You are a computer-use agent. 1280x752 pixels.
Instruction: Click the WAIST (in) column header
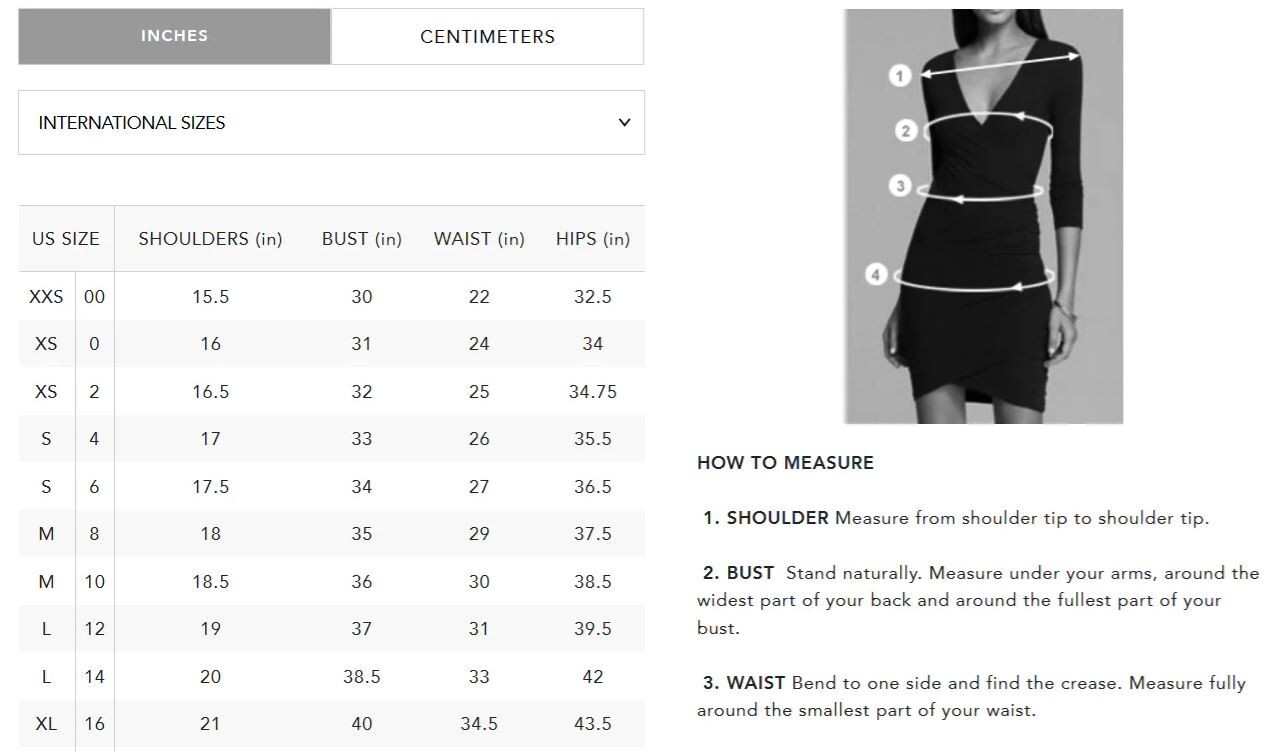pyautogui.click(x=479, y=239)
